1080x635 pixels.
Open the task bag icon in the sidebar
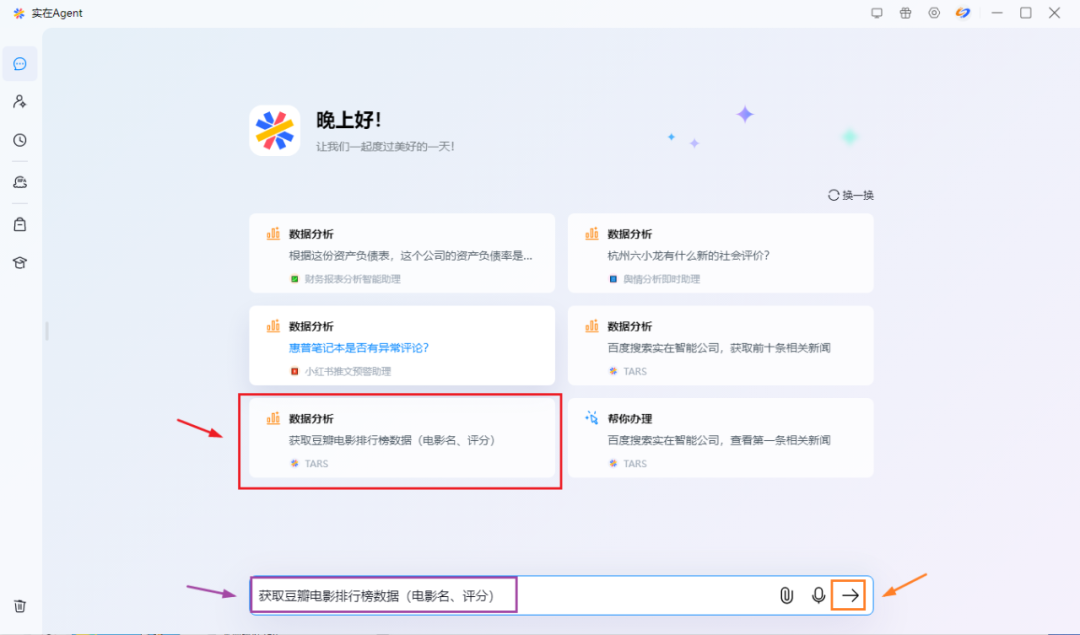click(19, 223)
